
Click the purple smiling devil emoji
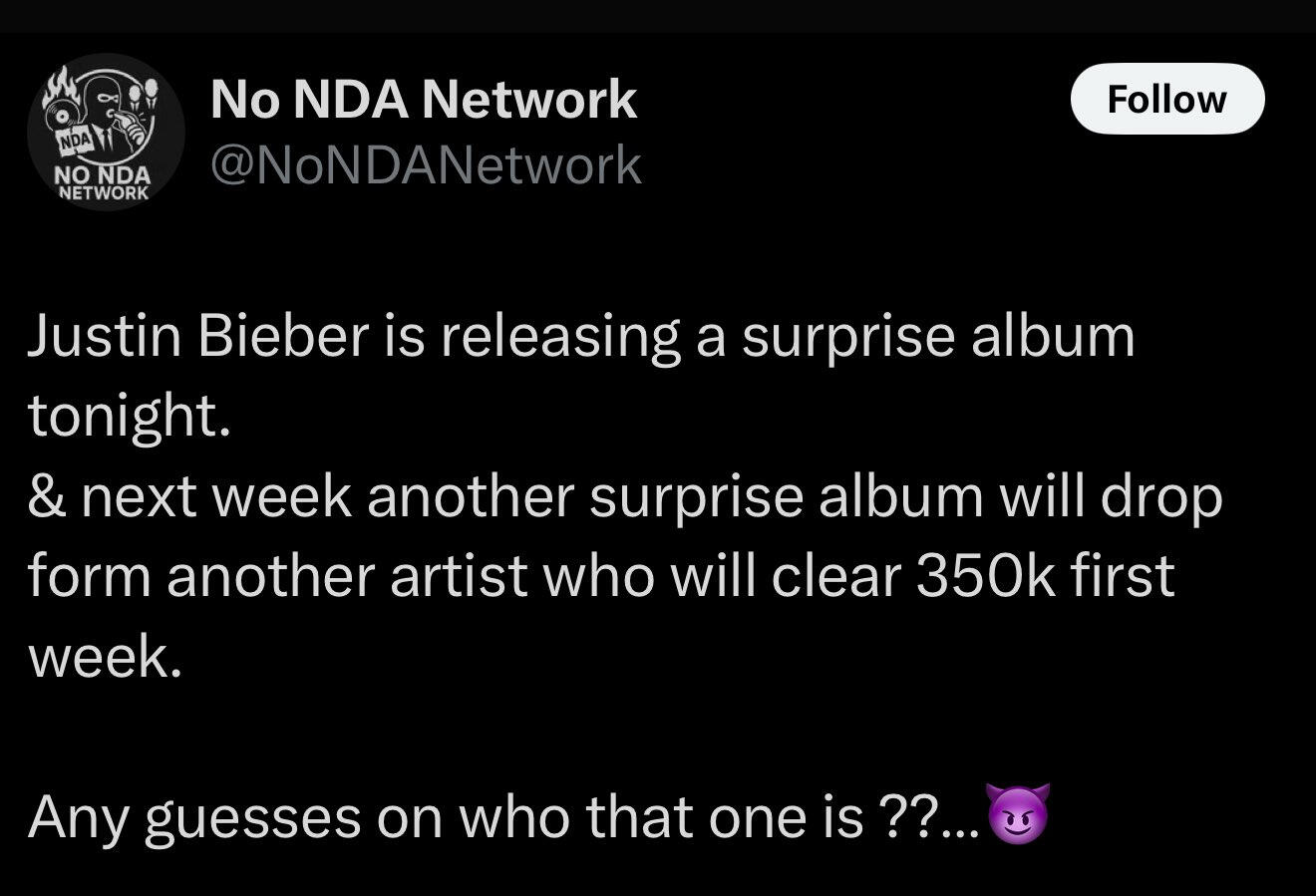pos(1016,815)
